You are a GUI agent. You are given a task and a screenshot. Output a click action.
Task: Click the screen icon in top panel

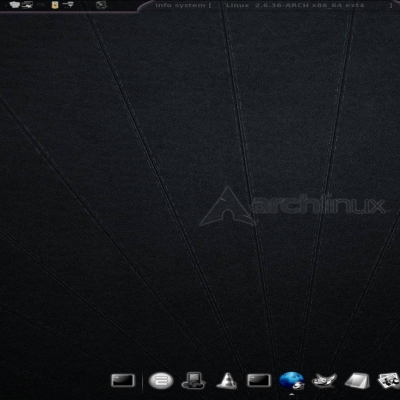click(x=101, y=5)
